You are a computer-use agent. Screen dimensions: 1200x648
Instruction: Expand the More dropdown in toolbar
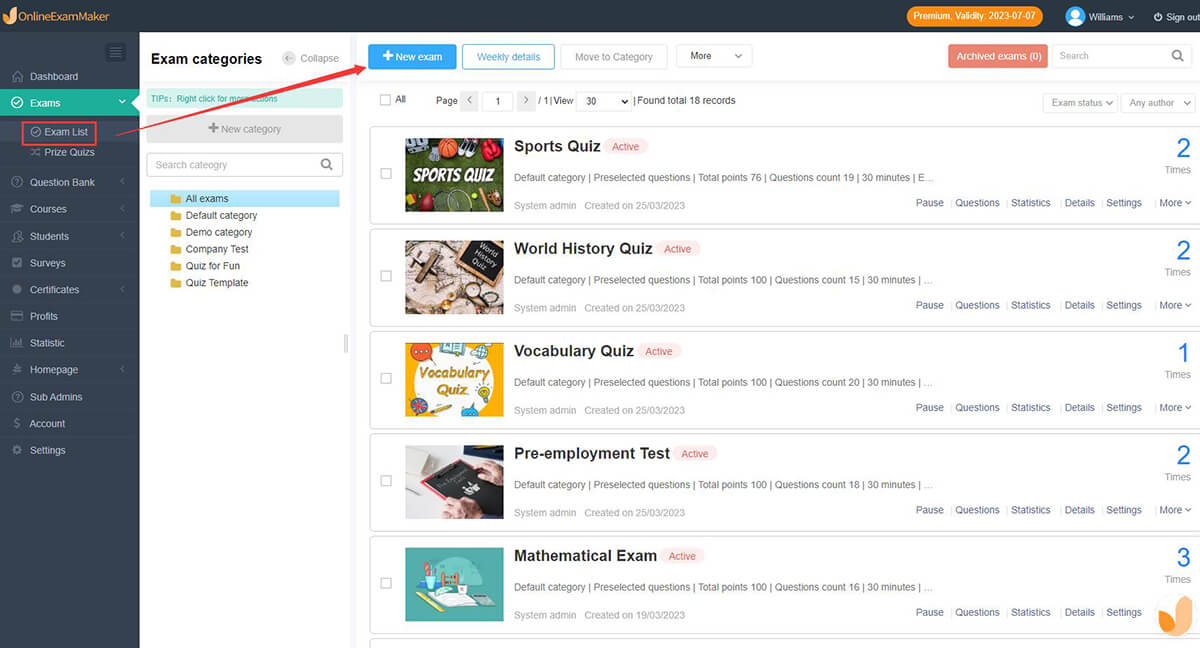click(714, 56)
